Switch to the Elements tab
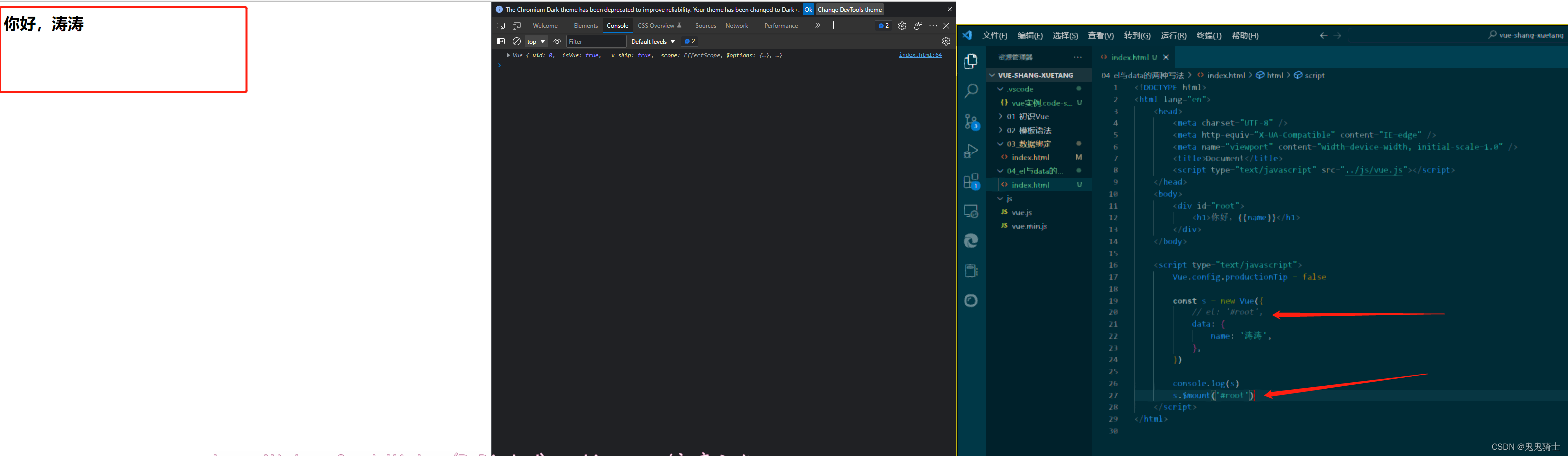 coord(585,25)
